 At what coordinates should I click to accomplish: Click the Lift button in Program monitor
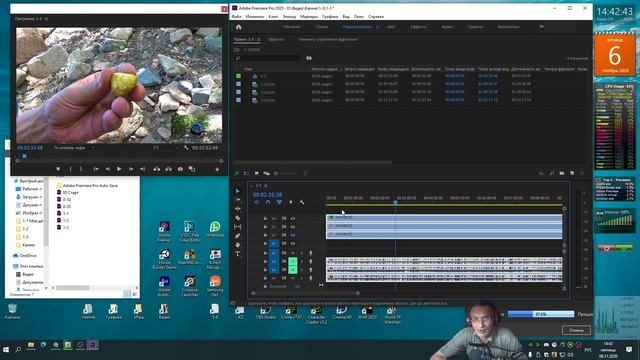pos(157,169)
